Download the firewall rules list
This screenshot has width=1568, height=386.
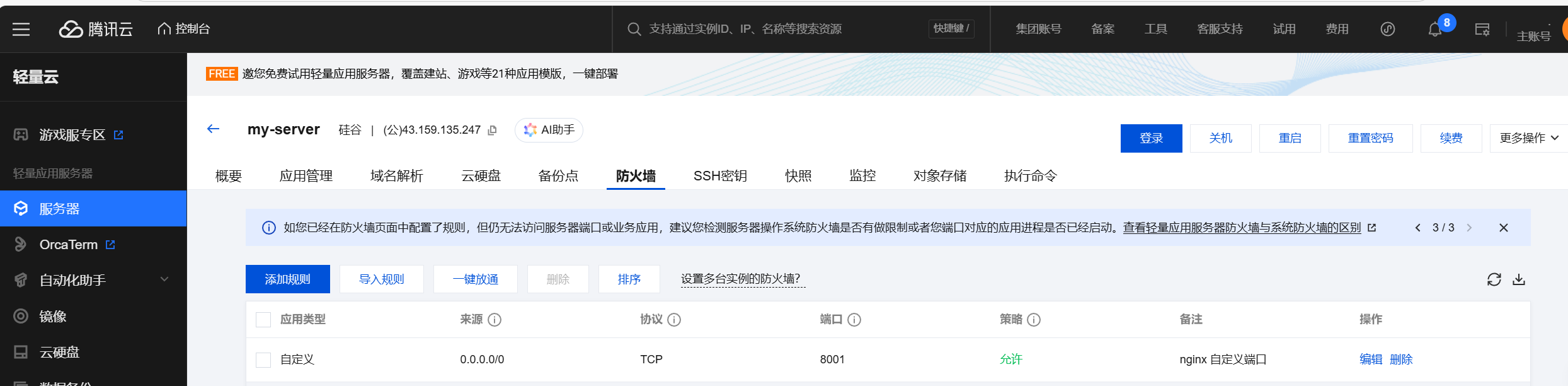pyautogui.click(x=1519, y=279)
